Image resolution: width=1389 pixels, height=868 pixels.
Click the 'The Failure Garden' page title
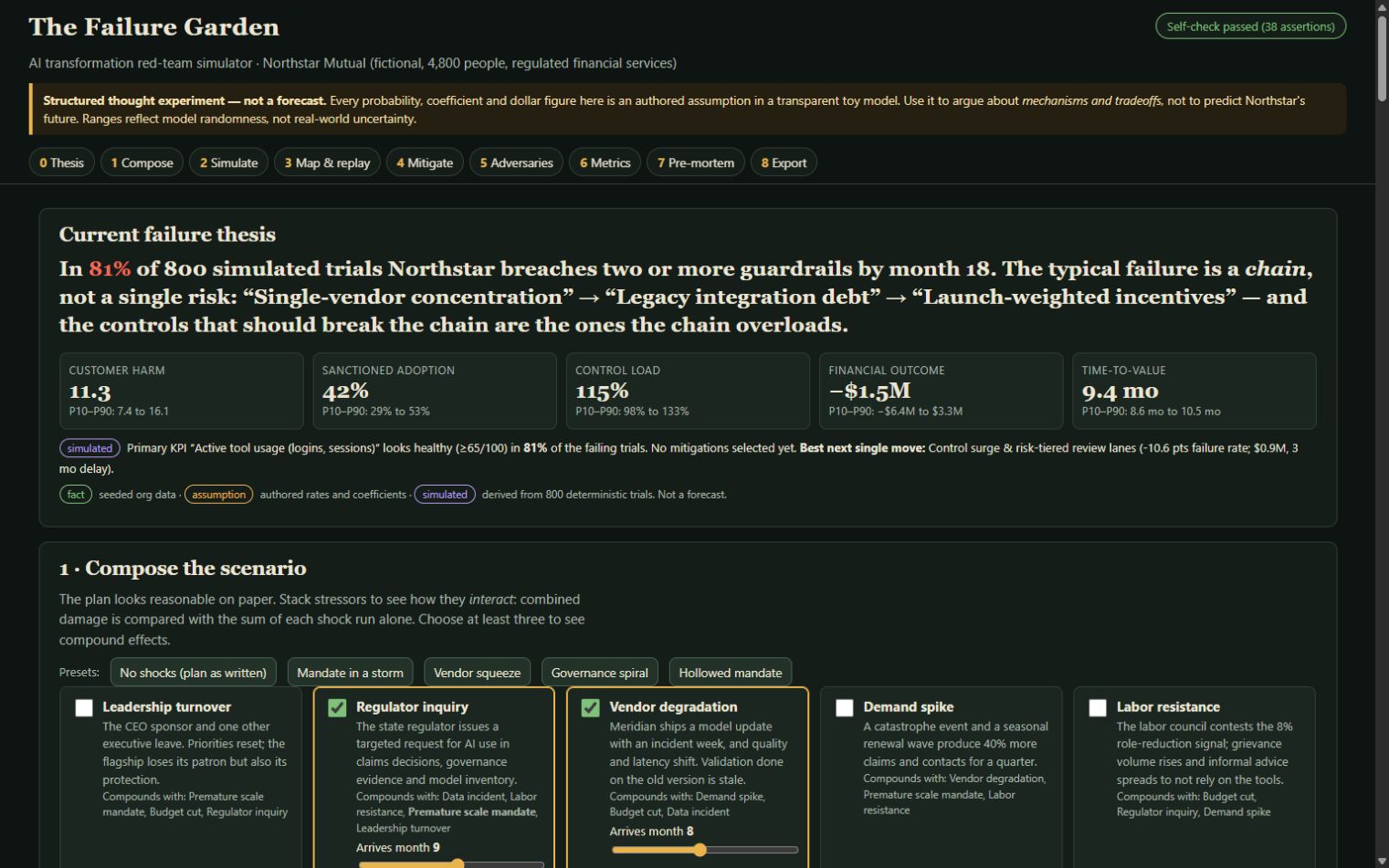click(154, 26)
